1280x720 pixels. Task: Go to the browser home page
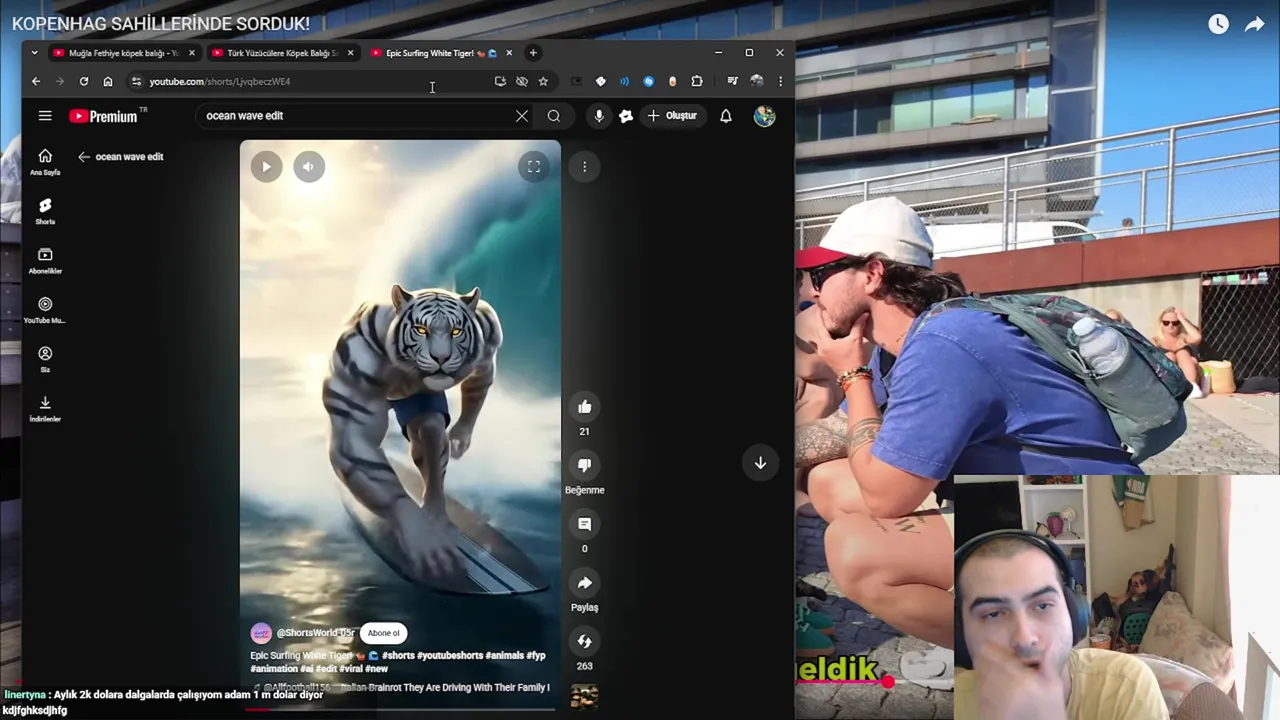108,82
